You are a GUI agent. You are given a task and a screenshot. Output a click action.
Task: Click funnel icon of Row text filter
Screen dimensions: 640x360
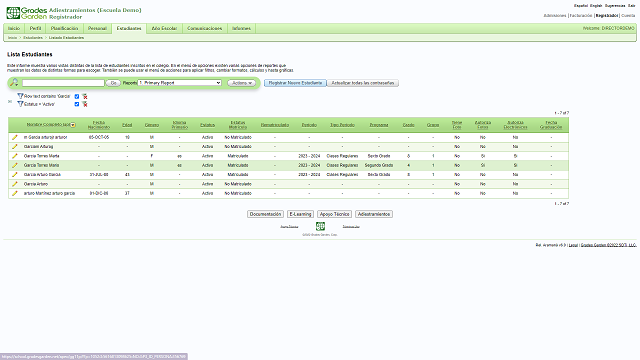click(x=20, y=96)
